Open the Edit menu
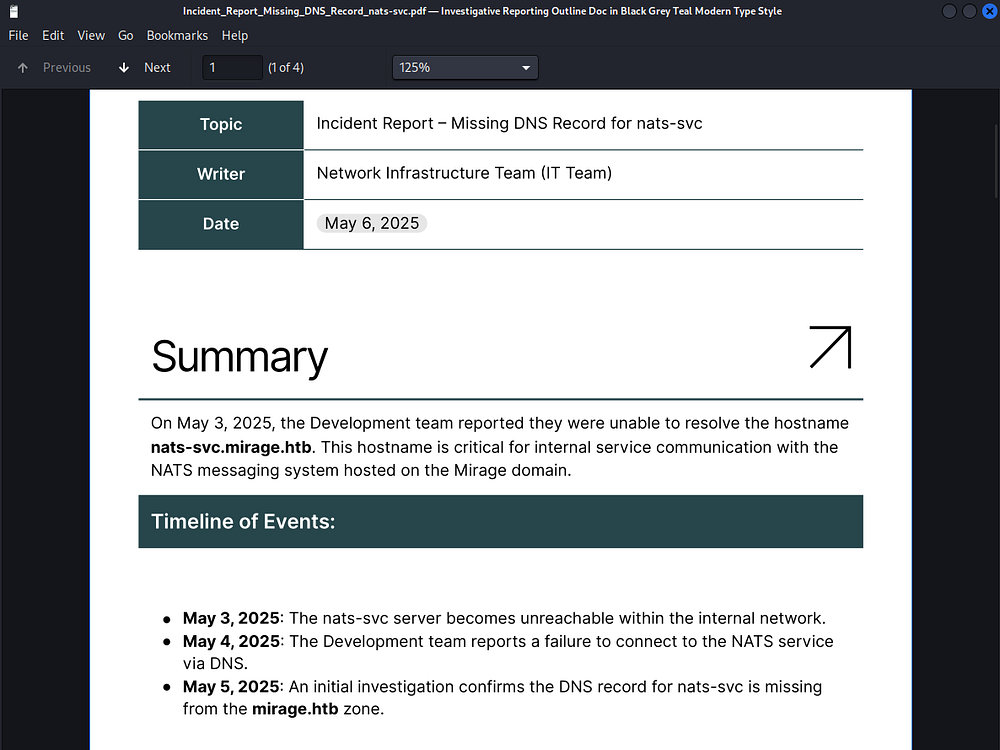The height and width of the screenshot is (750, 1000). (x=53, y=36)
